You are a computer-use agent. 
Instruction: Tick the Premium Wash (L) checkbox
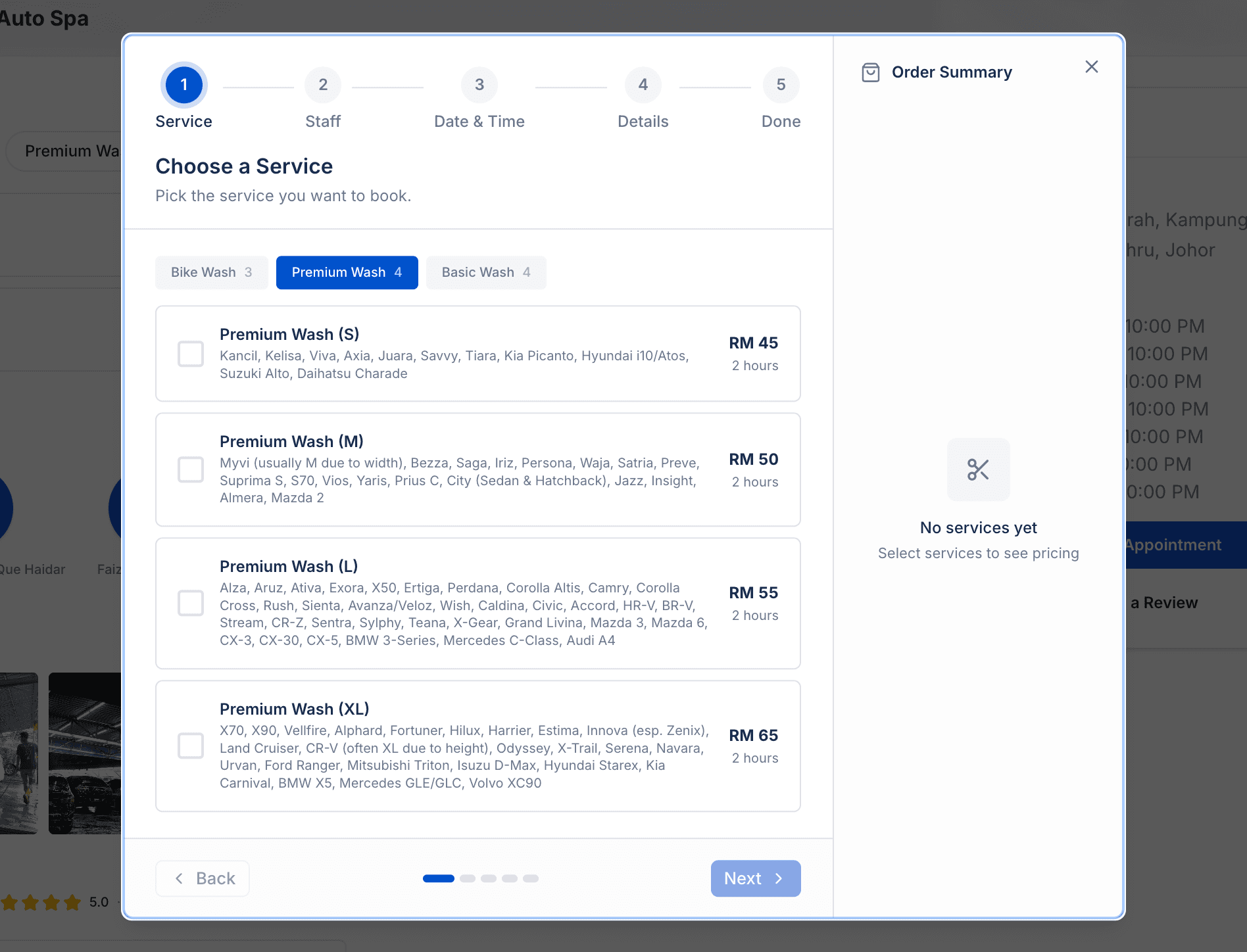click(x=191, y=603)
